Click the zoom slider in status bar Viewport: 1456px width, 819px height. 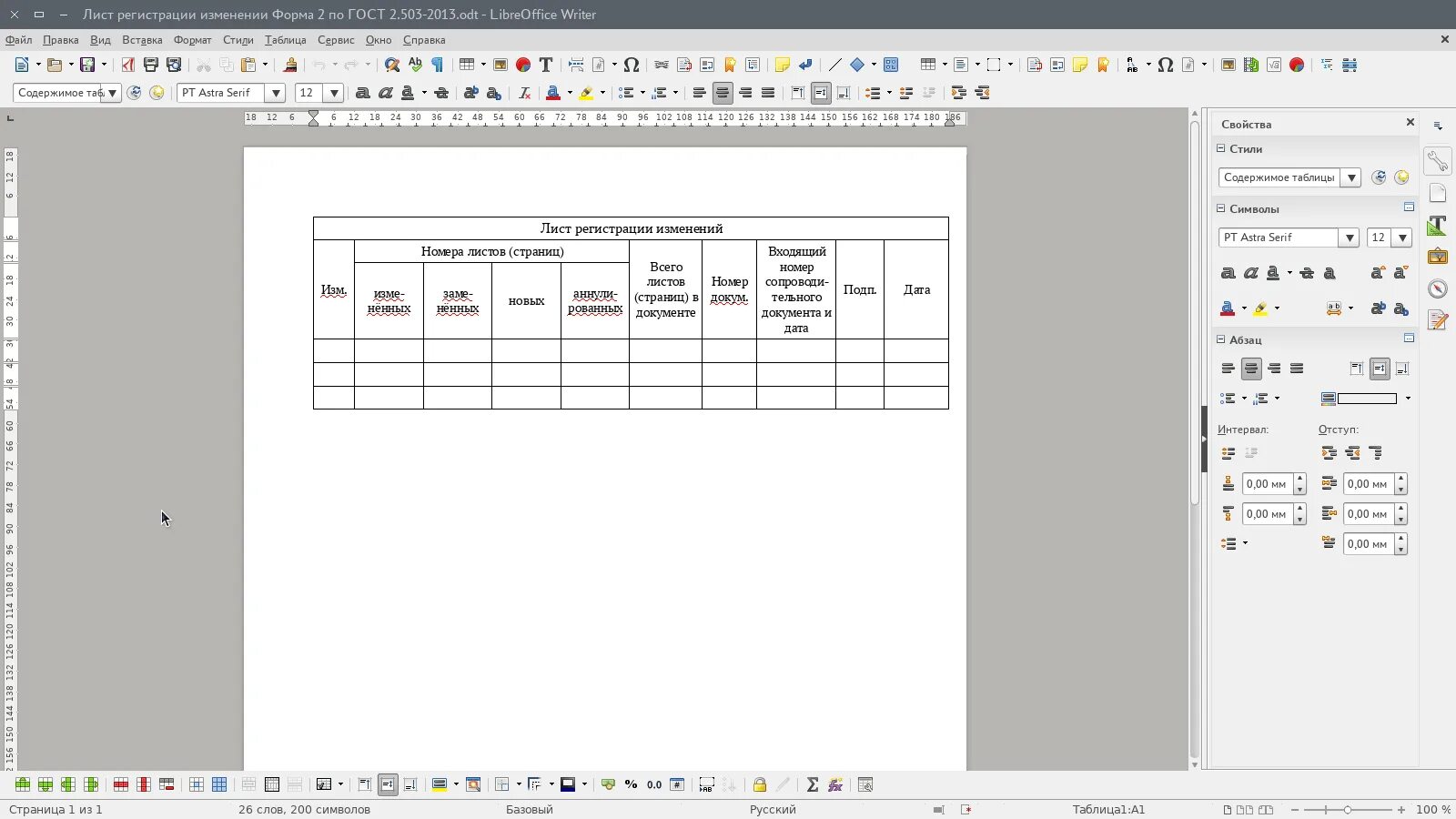coord(1348,809)
